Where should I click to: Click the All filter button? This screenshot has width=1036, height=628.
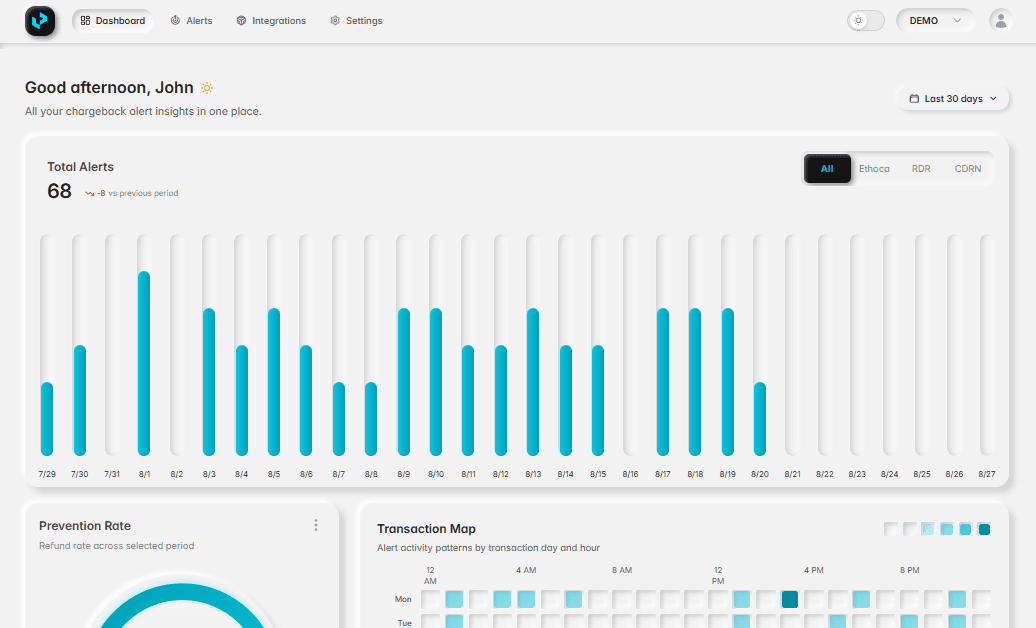coord(827,169)
